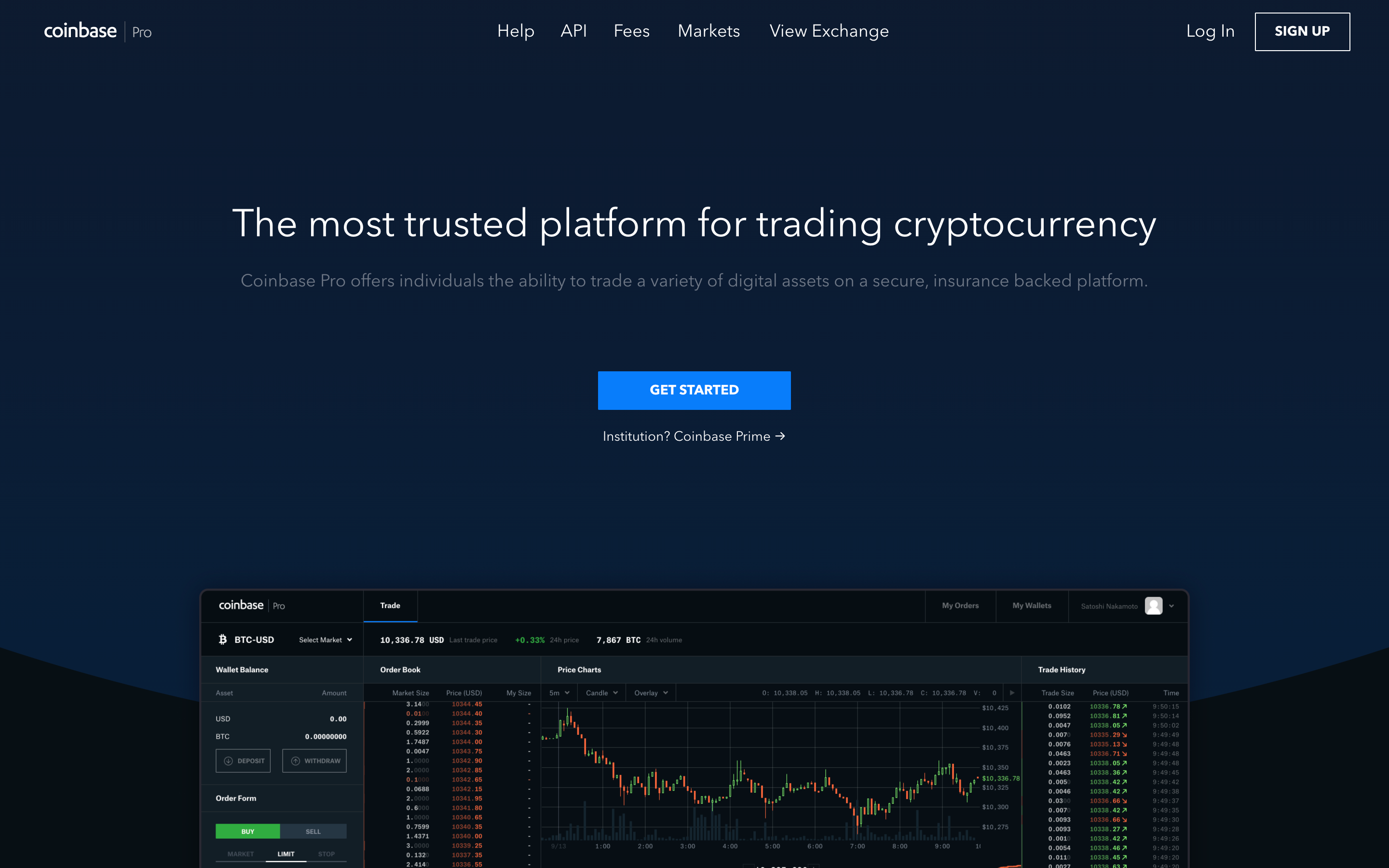
Task: Click the My Wallets icon in top nav
Action: tap(1033, 605)
